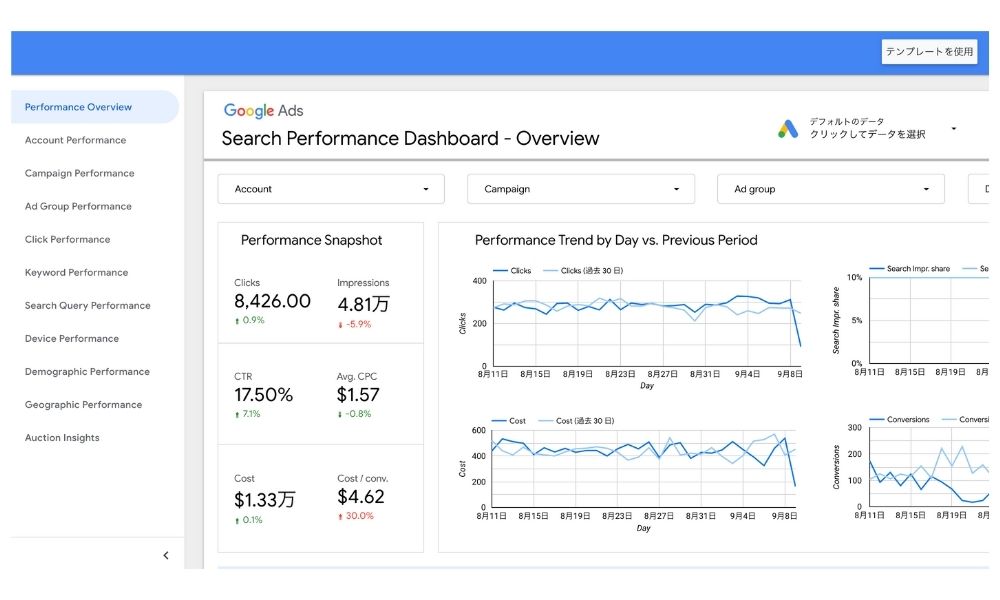
Task: Click the Cost / conv. change indicator 30.0%
Action: tap(356, 516)
